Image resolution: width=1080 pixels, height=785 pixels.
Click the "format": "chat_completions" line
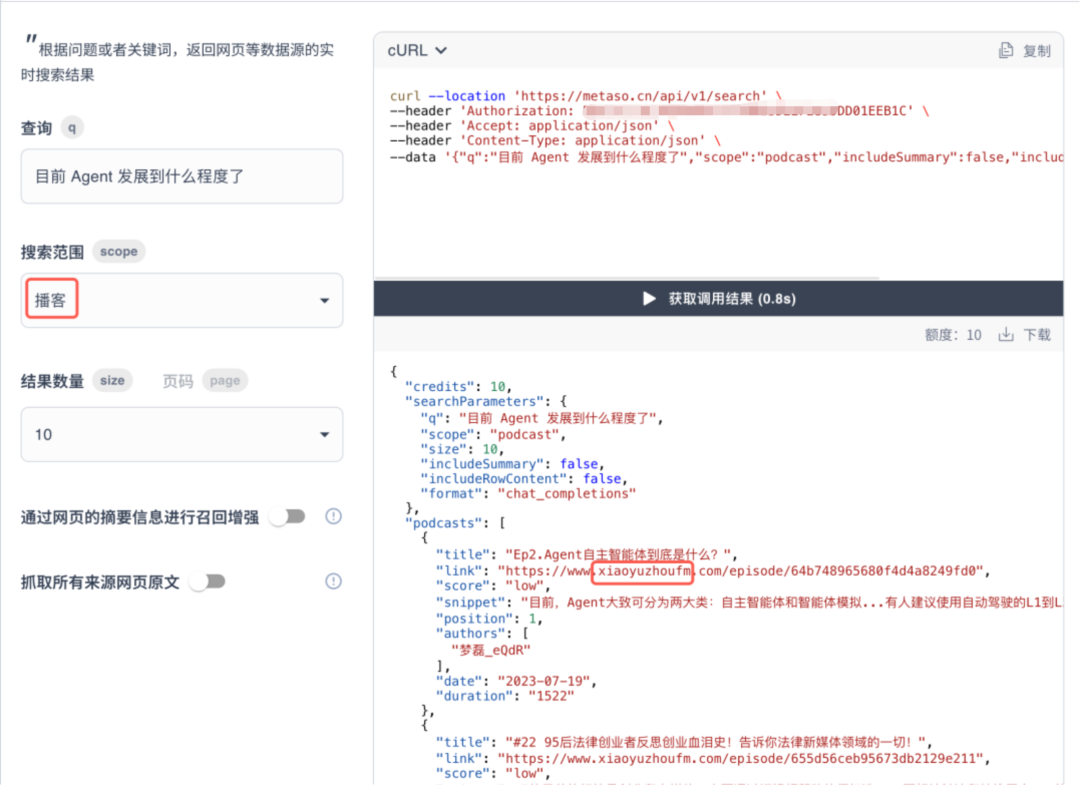pyautogui.click(x=528, y=494)
